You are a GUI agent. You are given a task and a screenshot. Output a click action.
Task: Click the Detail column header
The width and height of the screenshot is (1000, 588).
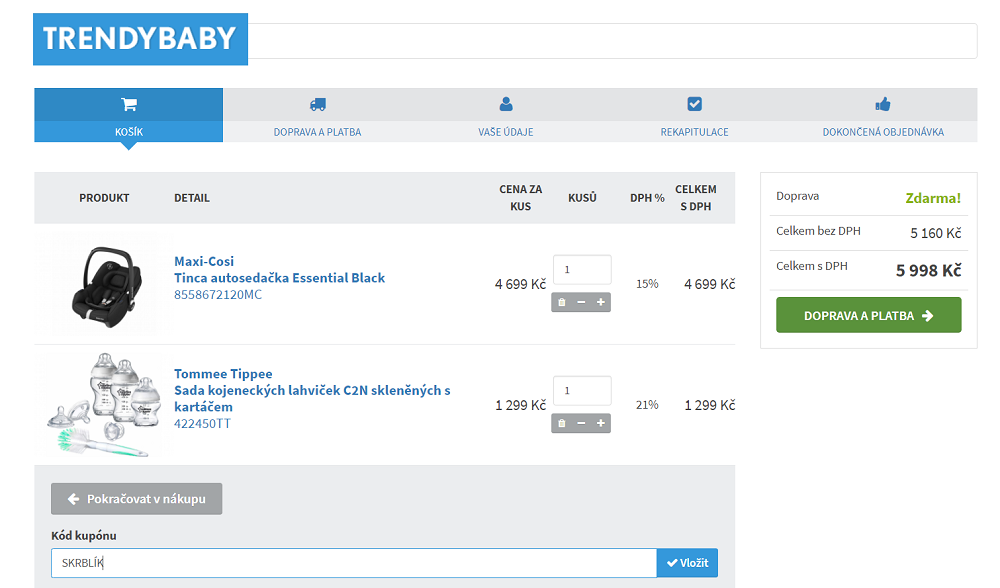coord(192,198)
